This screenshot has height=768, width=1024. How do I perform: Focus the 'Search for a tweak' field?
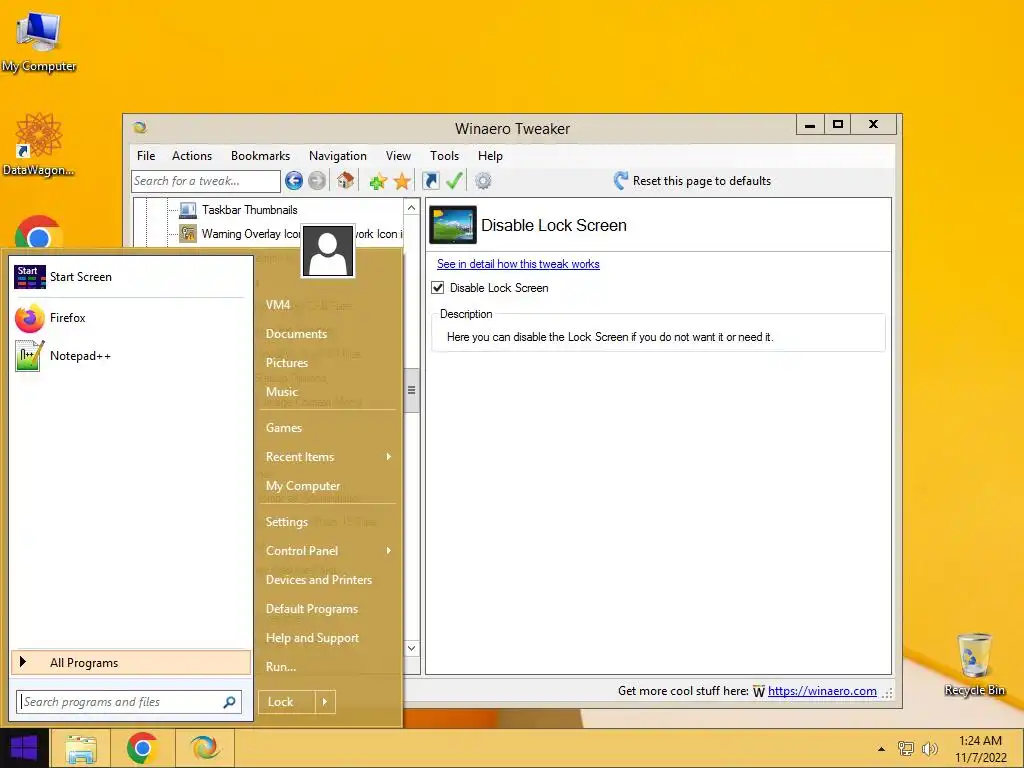coord(206,181)
